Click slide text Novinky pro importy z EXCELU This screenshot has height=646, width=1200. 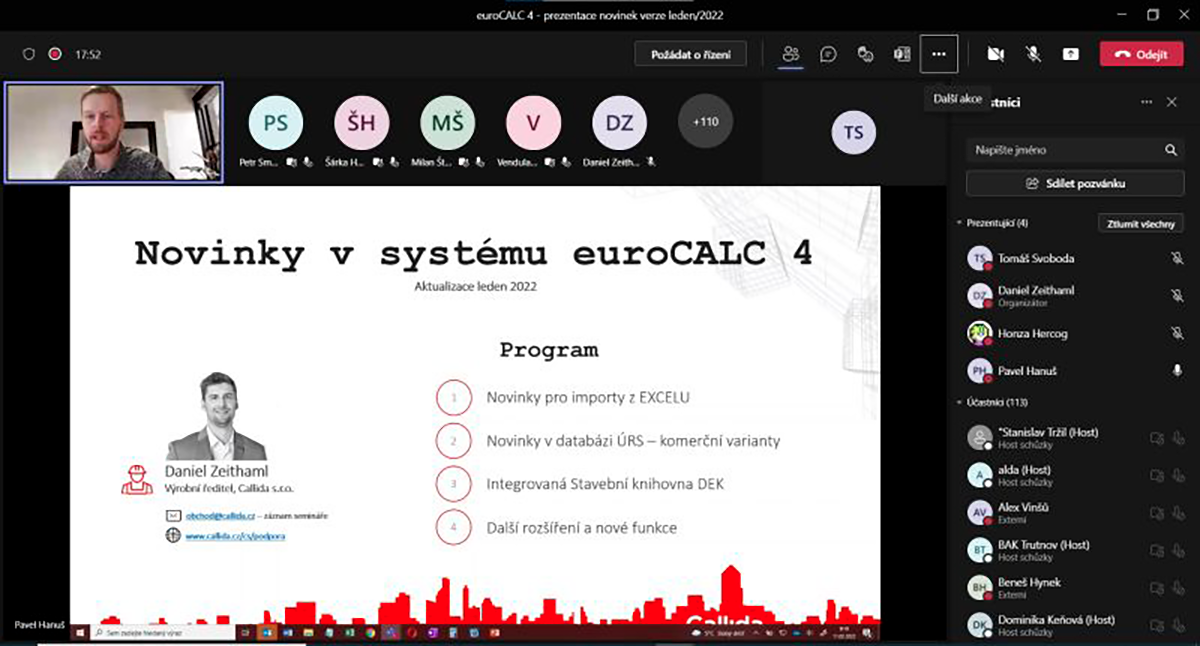tap(588, 397)
